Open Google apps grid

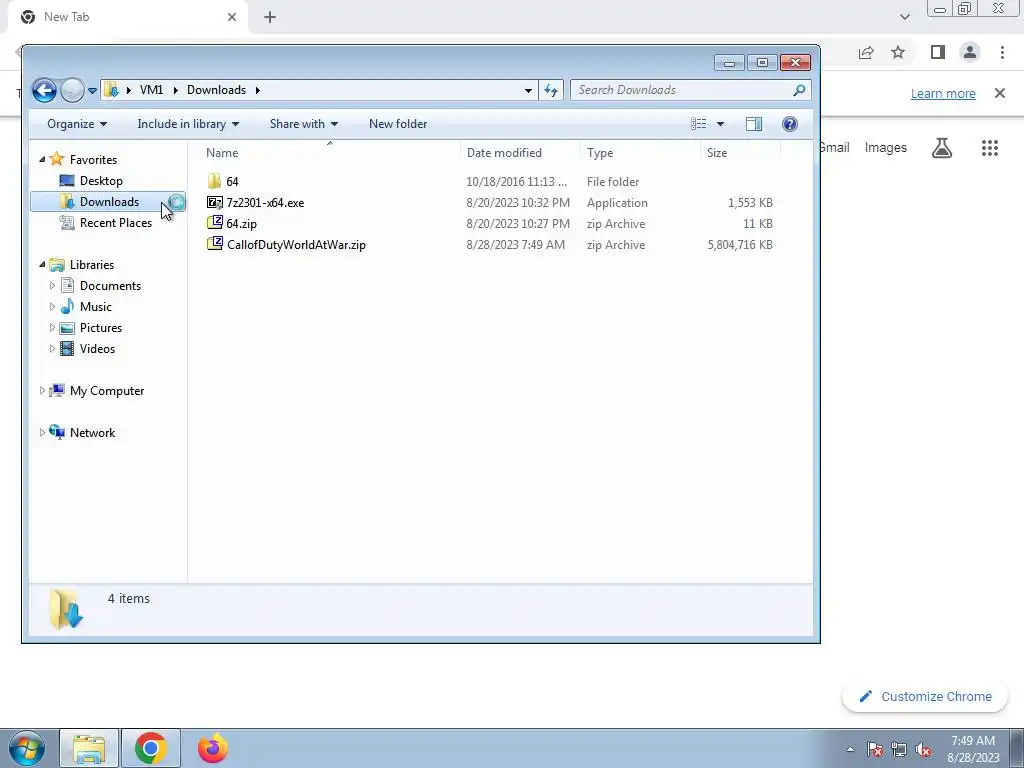pyautogui.click(x=990, y=148)
